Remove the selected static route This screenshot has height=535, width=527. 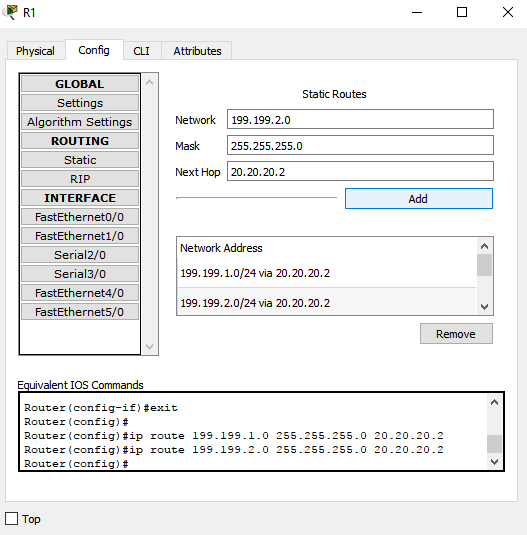point(456,334)
